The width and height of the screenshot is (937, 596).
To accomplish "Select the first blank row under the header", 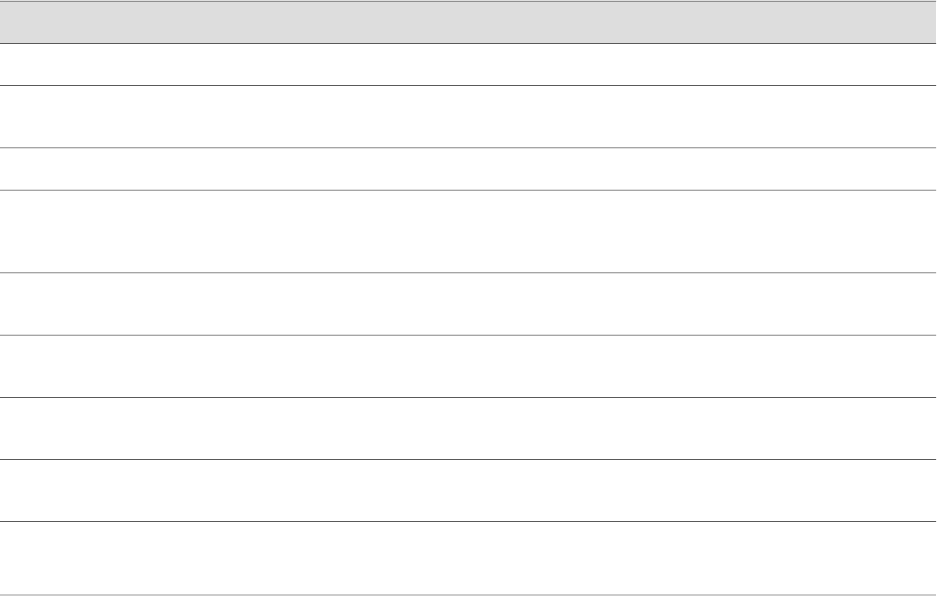I will [468, 65].
